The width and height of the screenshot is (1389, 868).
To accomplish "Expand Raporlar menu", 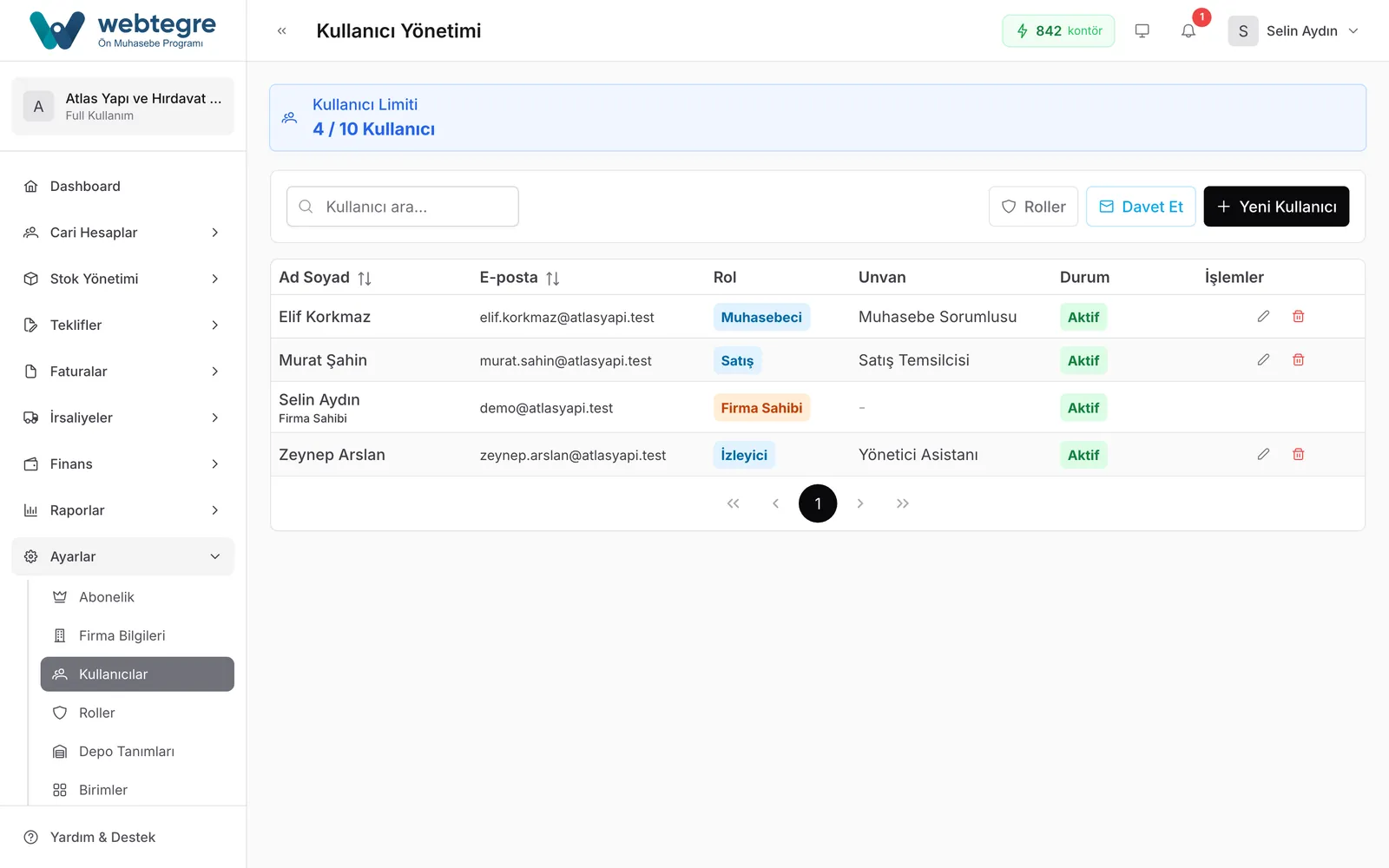I will (x=123, y=510).
